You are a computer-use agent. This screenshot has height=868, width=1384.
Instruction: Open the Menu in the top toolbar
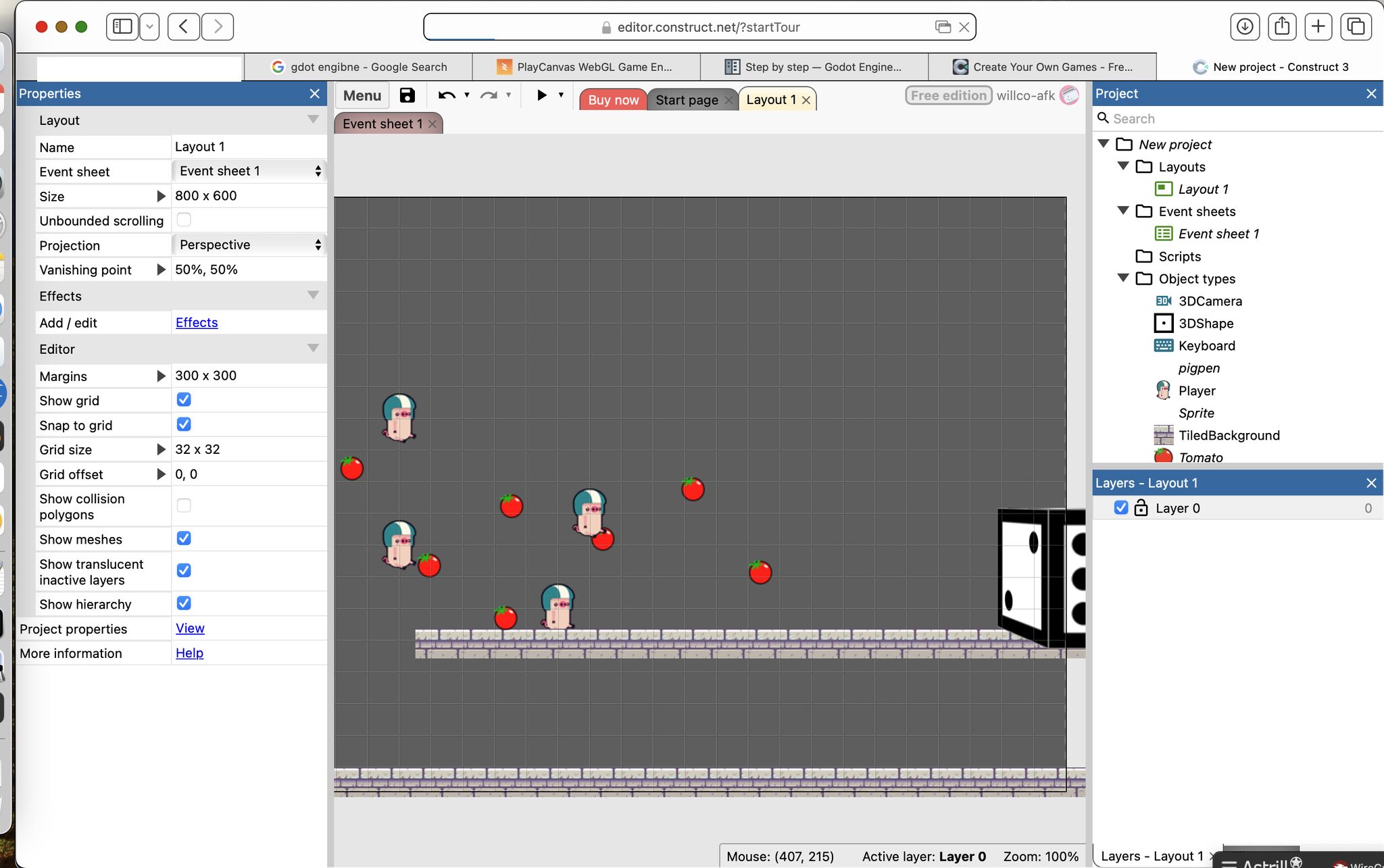(362, 95)
